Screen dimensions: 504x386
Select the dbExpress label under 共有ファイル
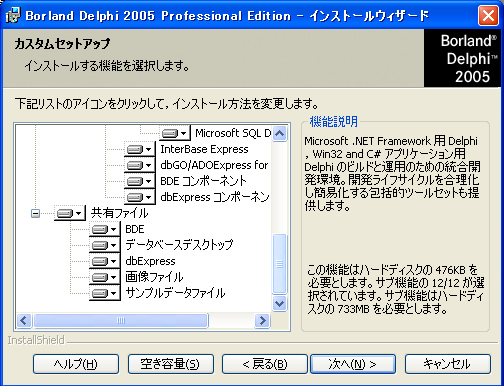[x=150, y=261]
